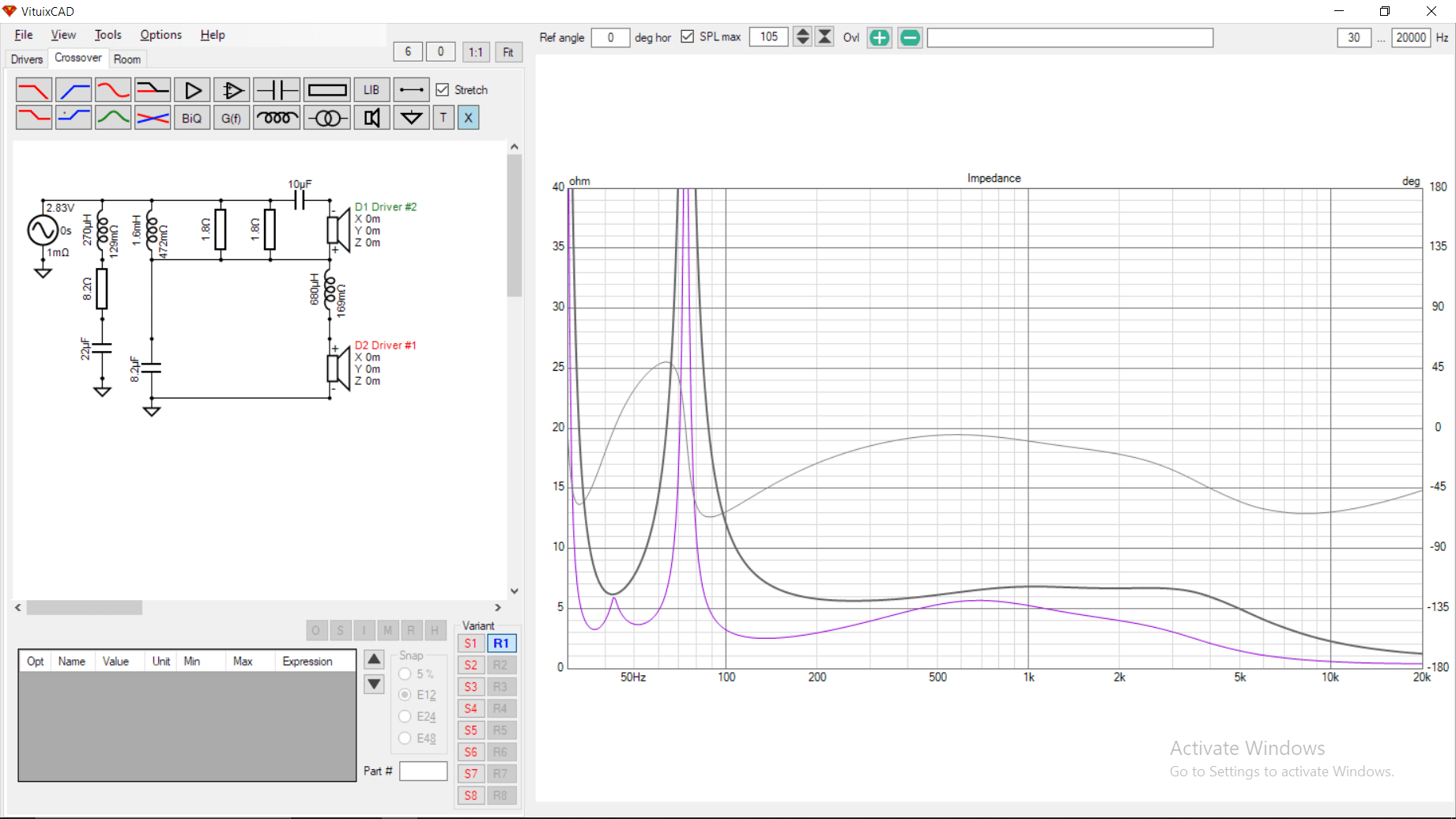Image resolution: width=1456 pixels, height=819 pixels.
Task: Click the horizontal schematic scrollbar thumb
Action: coord(85,607)
